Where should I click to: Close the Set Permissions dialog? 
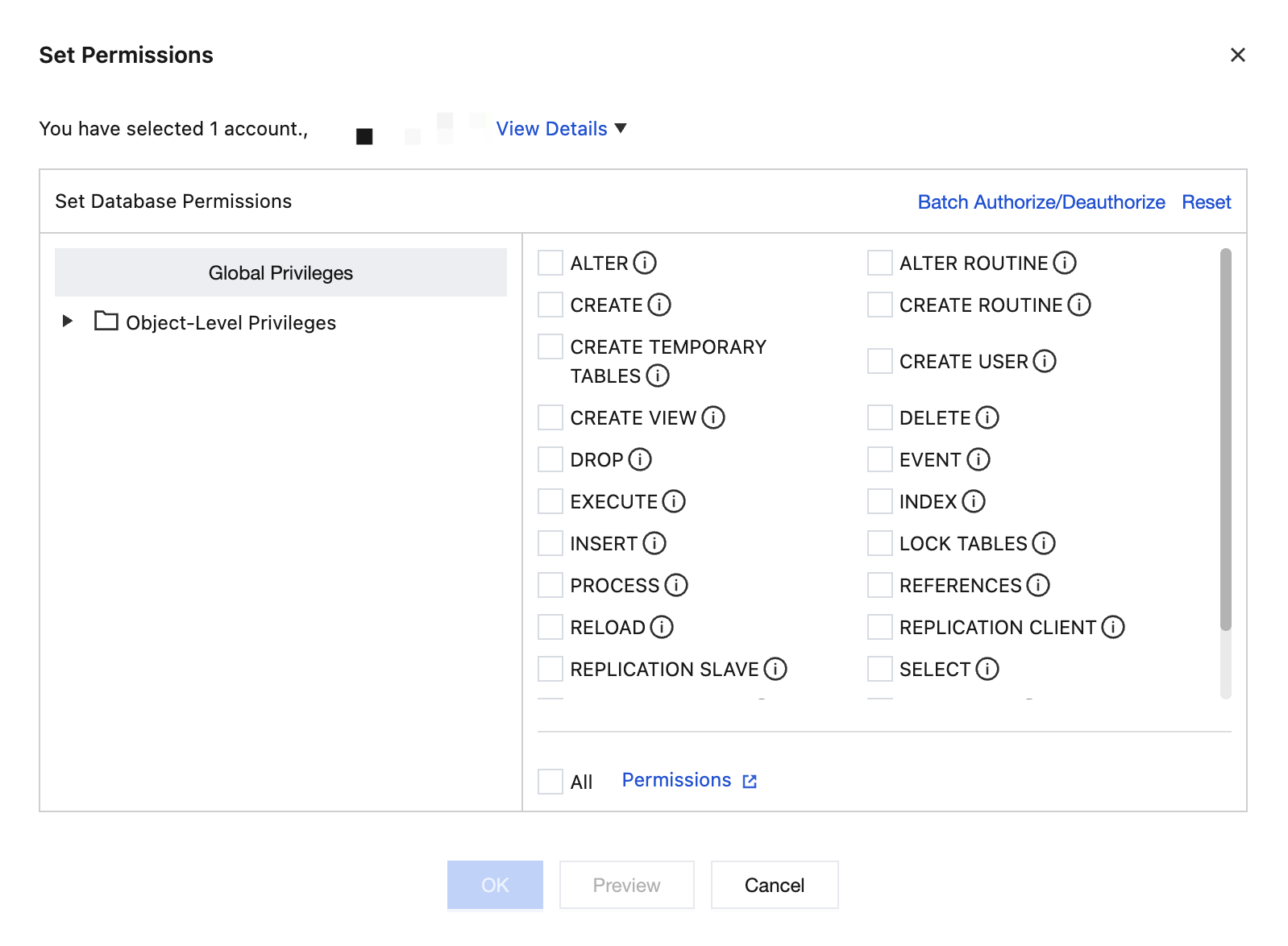coord(1237,55)
